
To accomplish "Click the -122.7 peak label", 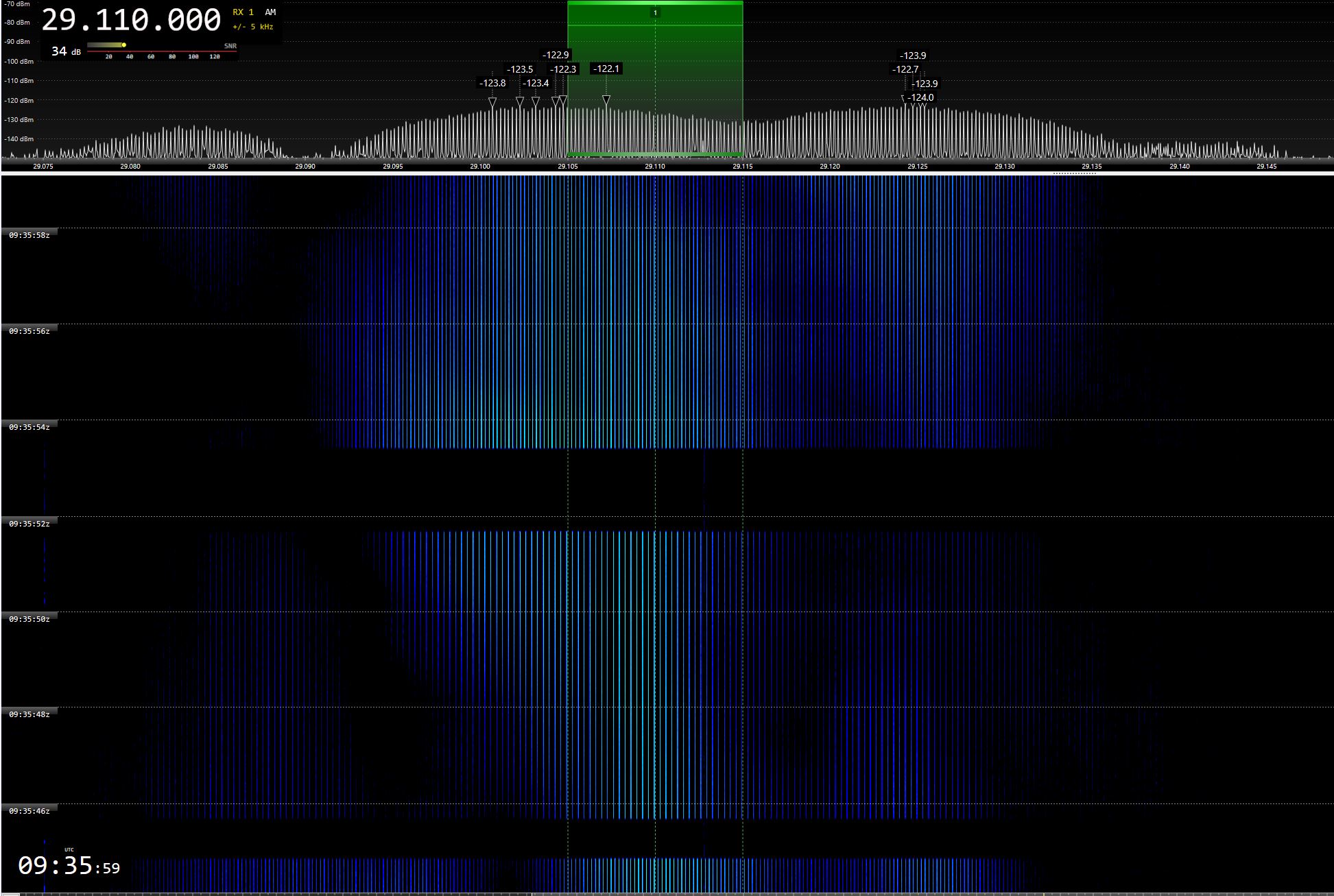I will [905, 69].
